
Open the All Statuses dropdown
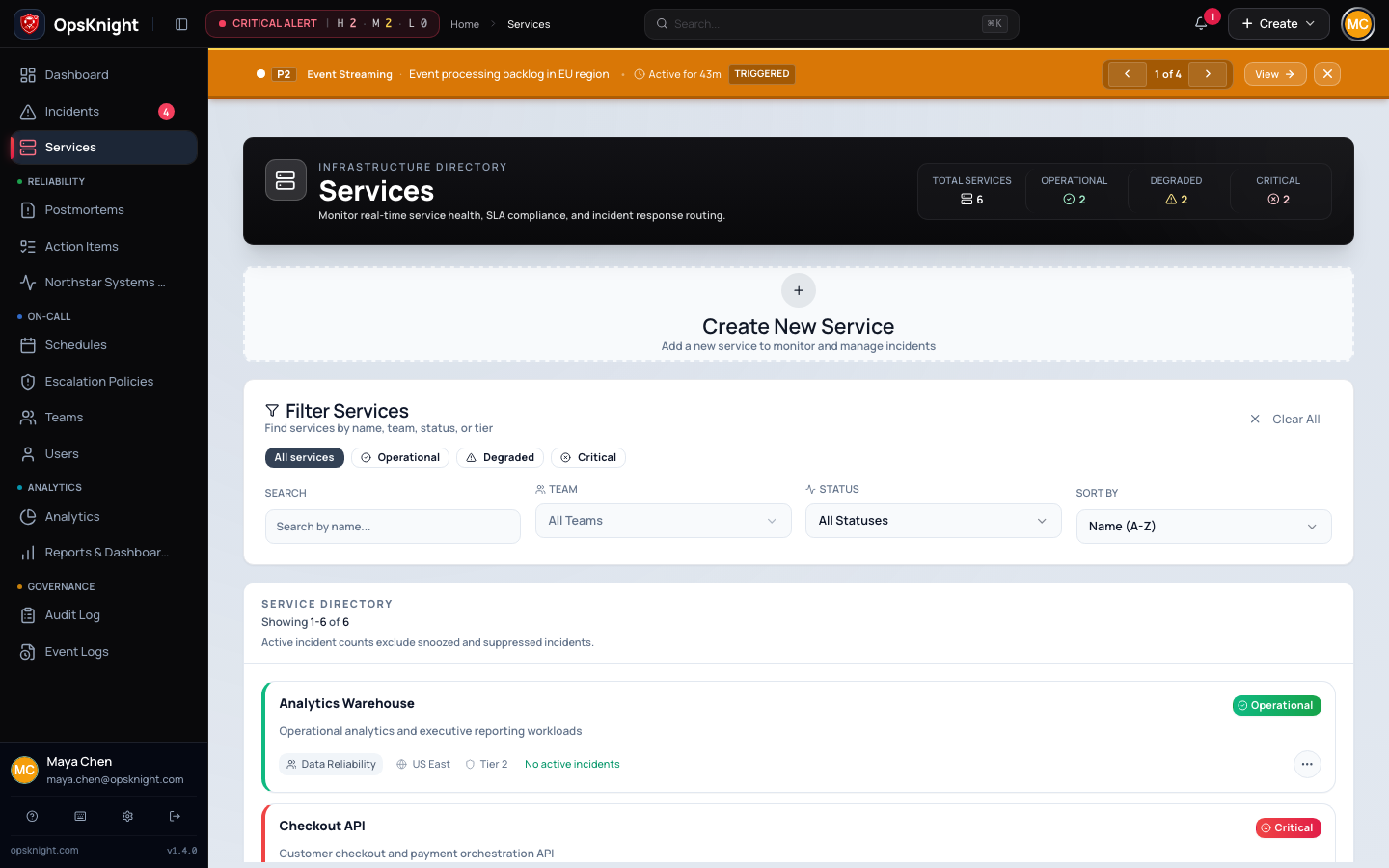tap(934, 521)
